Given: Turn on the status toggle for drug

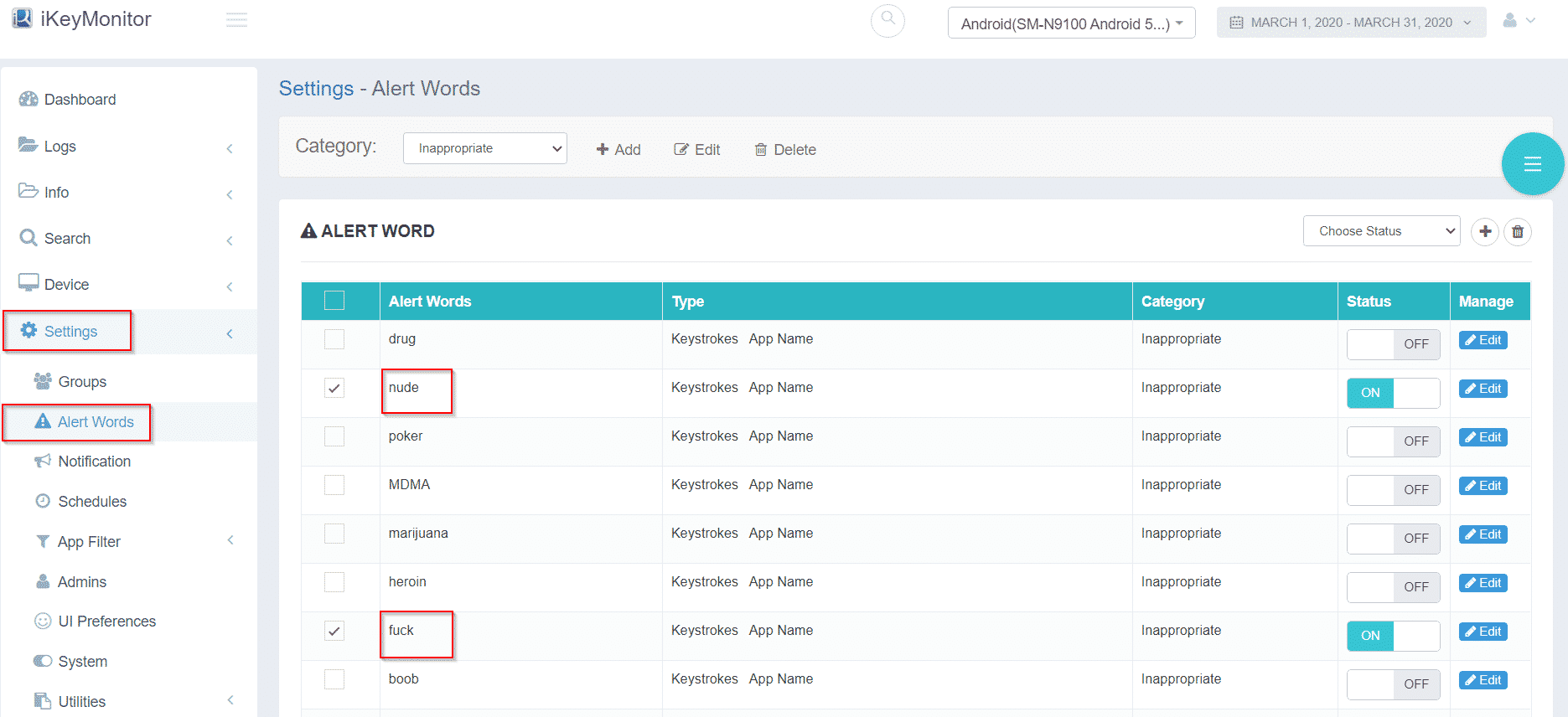Looking at the screenshot, I should pyautogui.click(x=1393, y=344).
